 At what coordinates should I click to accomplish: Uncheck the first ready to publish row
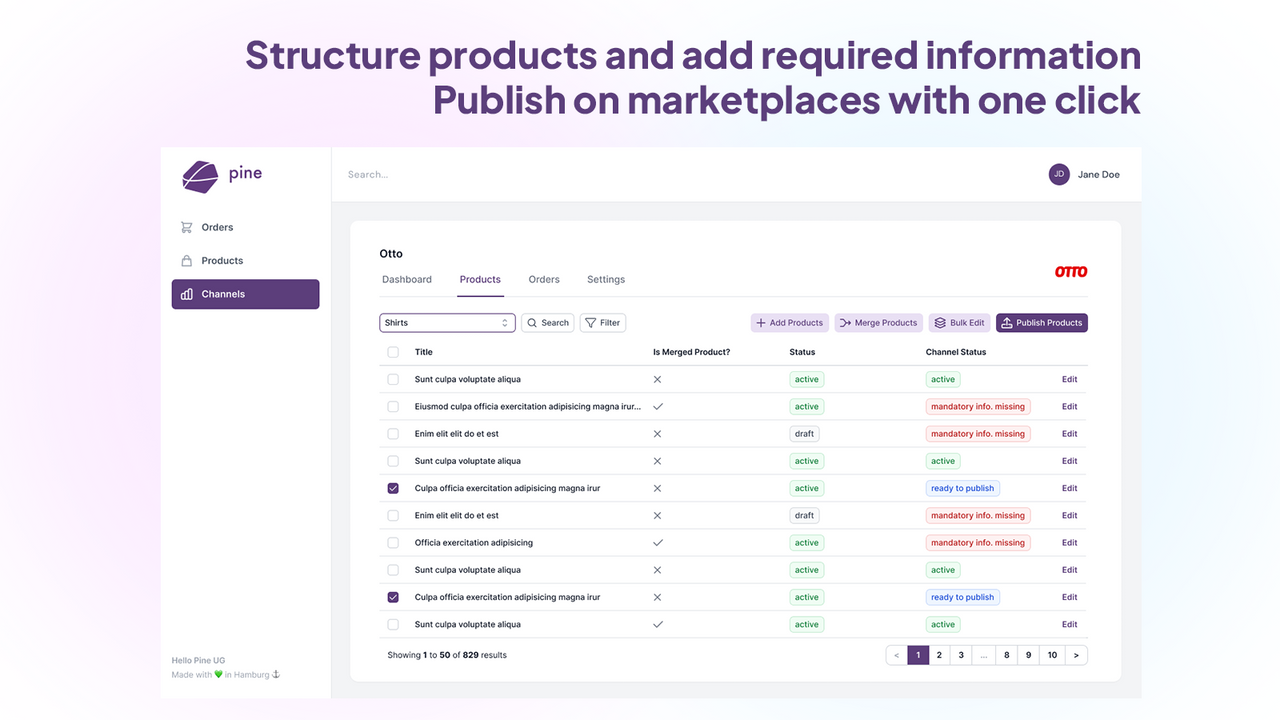(x=392, y=488)
